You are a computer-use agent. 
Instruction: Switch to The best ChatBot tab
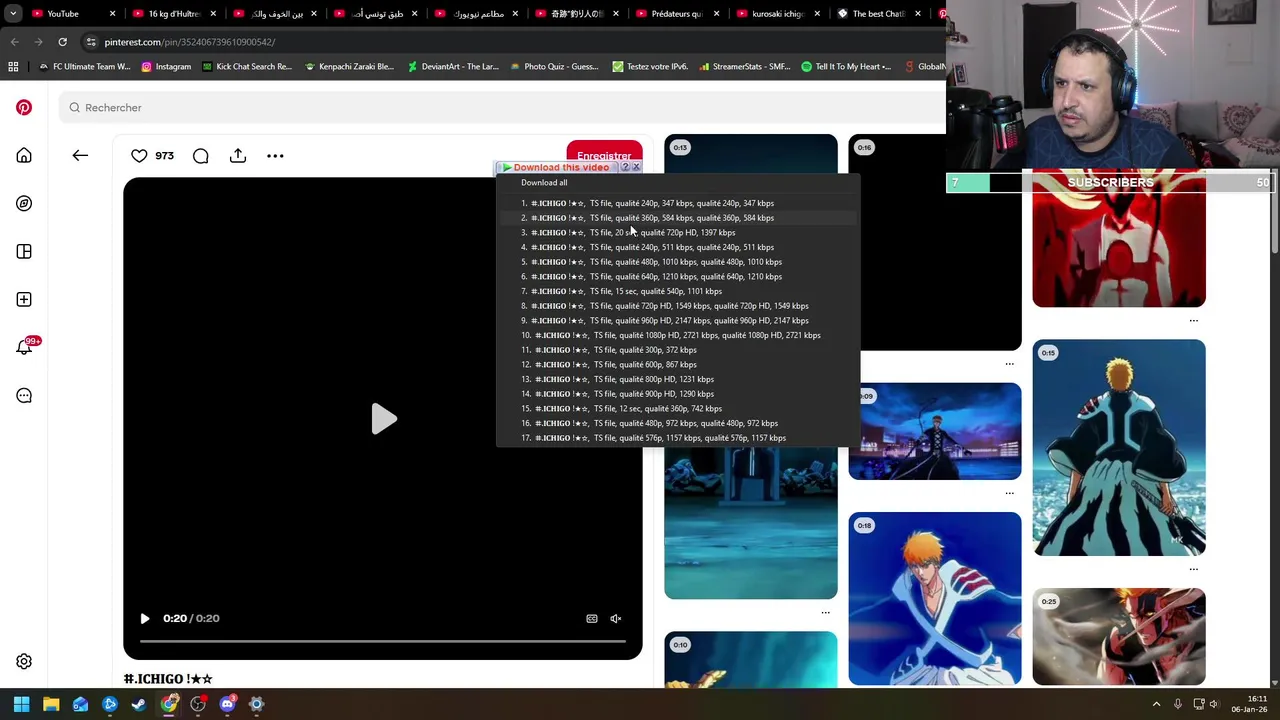[877, 14]
